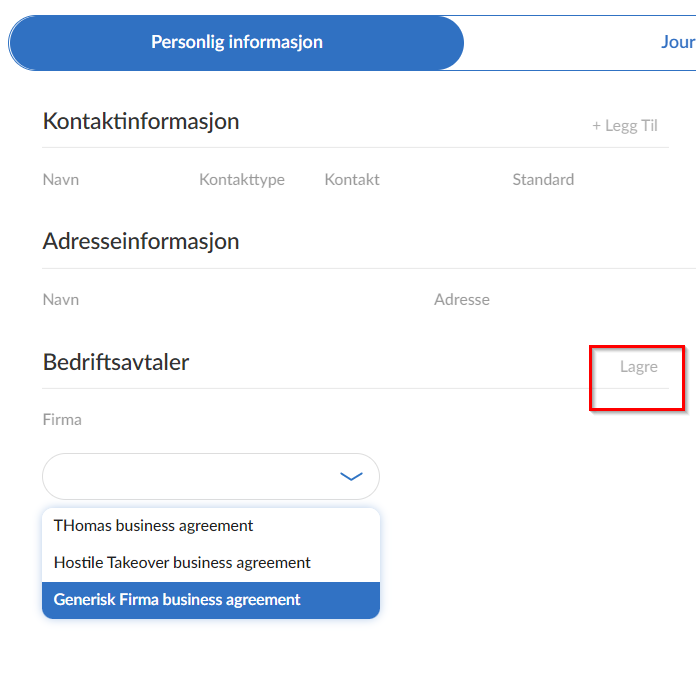
Task: Click the Kontakttype column header
Action: (242, 180)
